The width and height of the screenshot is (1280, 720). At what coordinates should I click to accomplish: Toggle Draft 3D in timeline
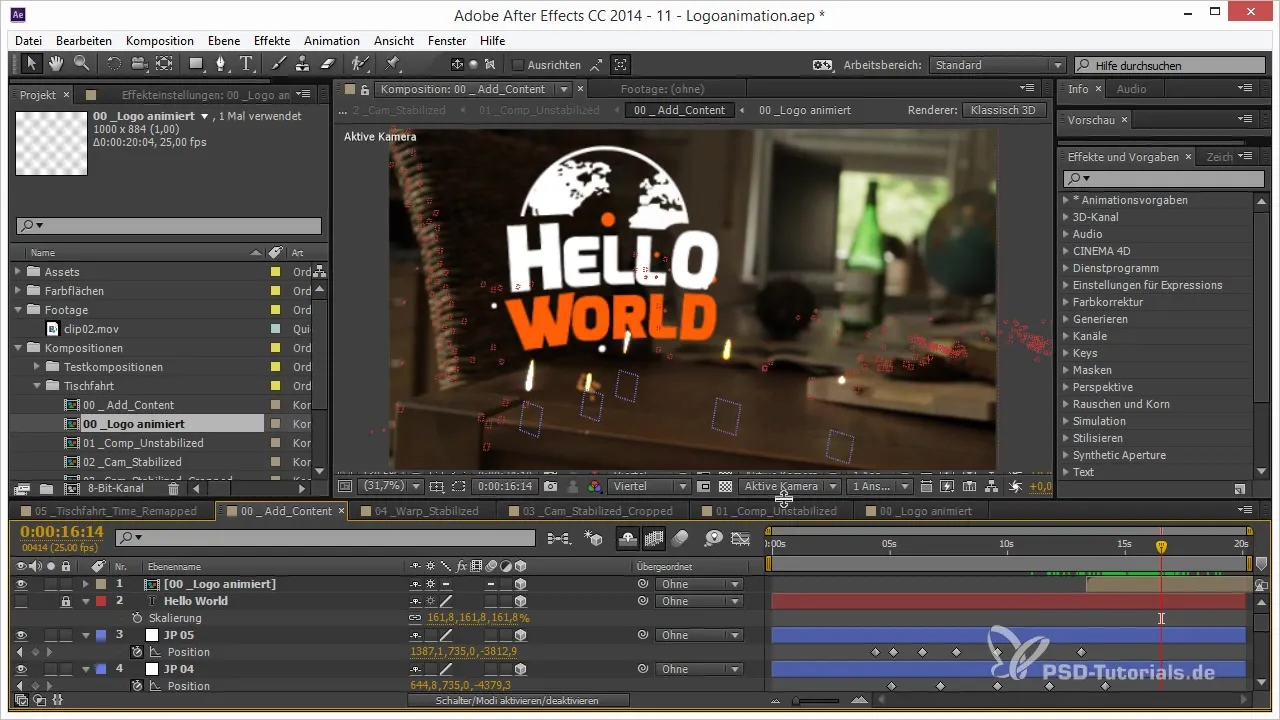(x=593, y=538)
